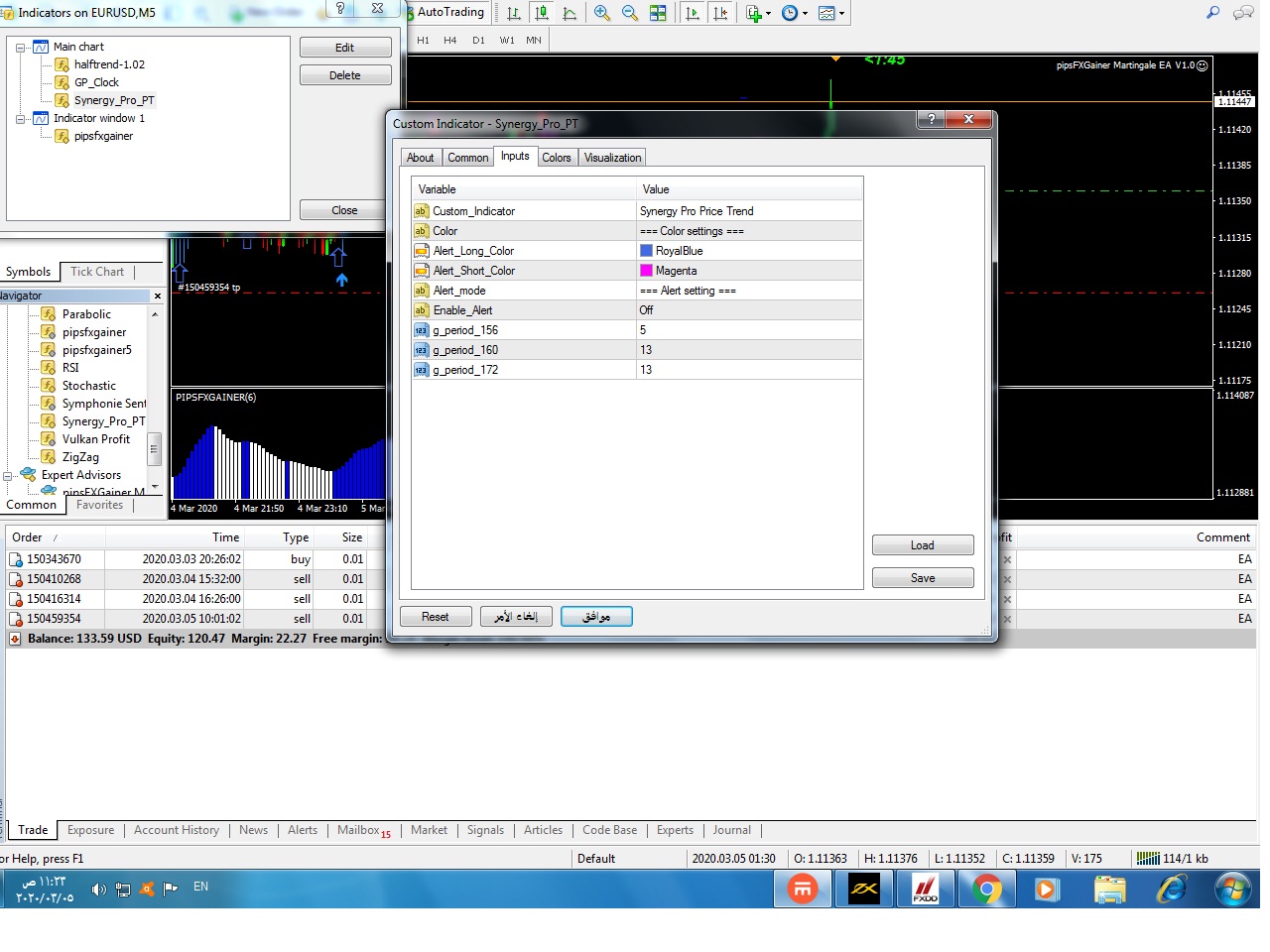This screenshot has width=1270, height=952.
Task: Open the chat bubbles icon
Action: 1242,13
